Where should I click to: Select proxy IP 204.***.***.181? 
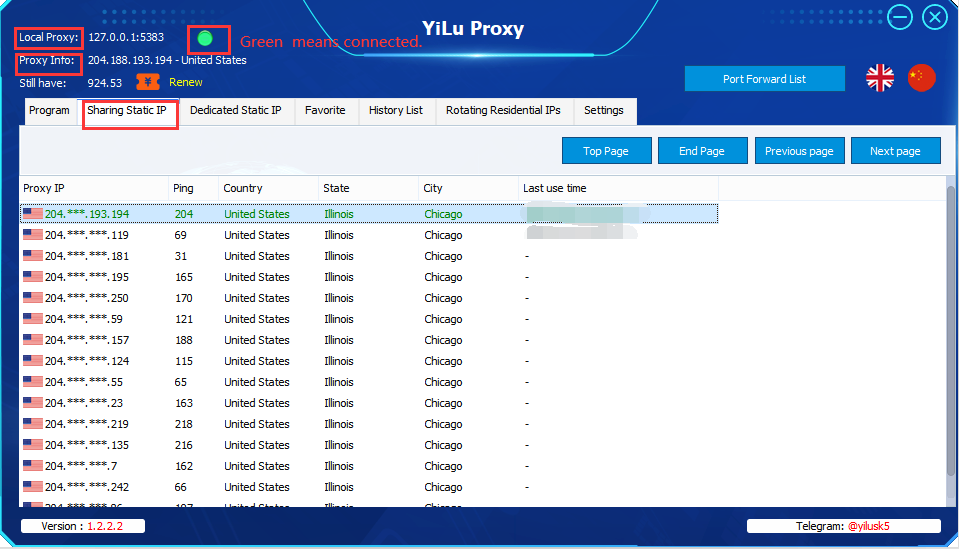[87, 256]
